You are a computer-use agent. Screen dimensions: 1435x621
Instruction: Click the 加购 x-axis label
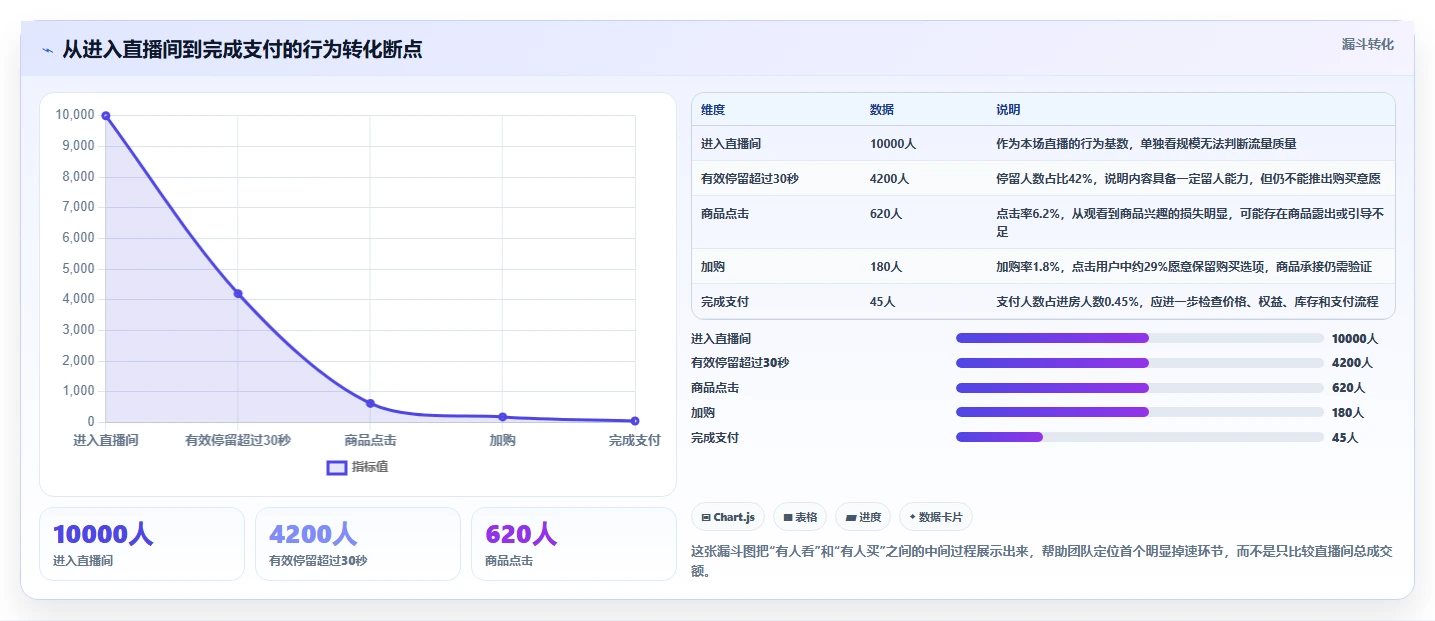(502, 440)
